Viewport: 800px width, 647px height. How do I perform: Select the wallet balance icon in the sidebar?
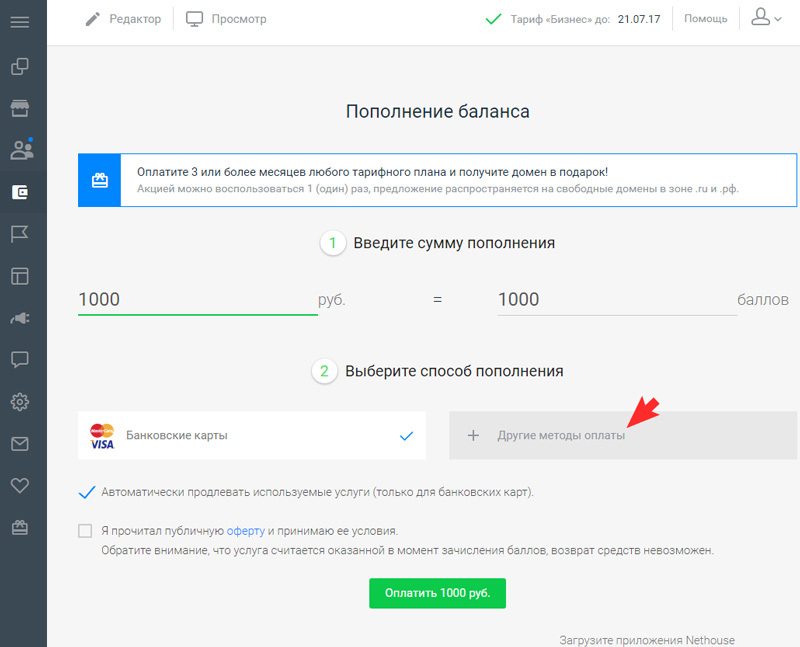[x=19, y=192]
